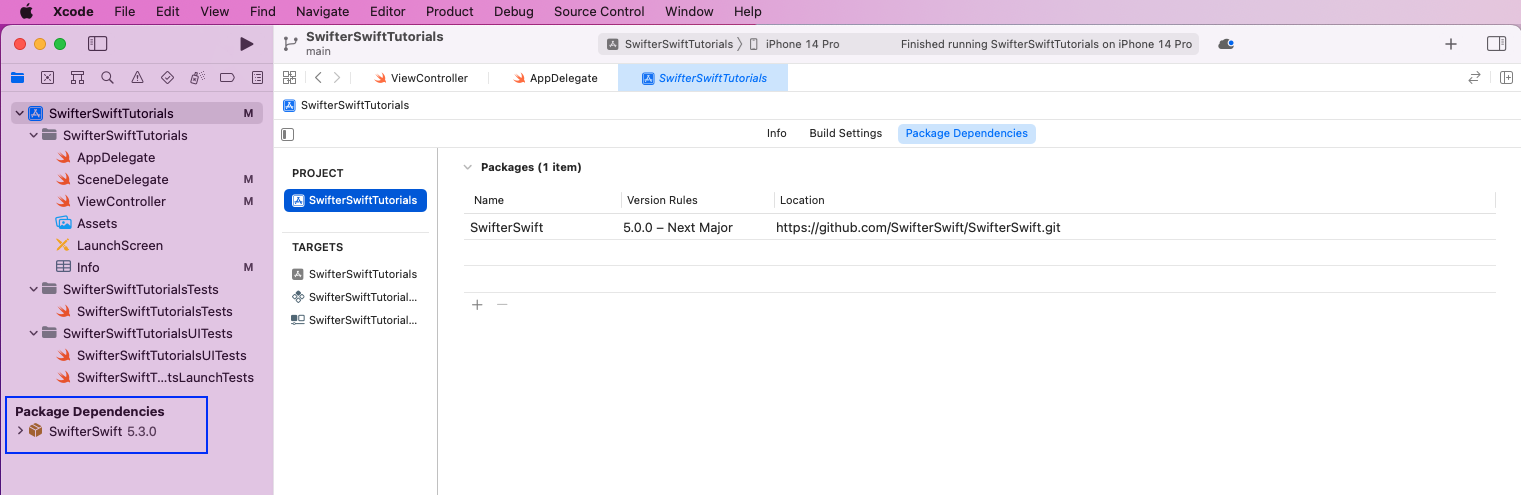This screenshot has width=1521, height=495.
Task: Select SwifterSwiftTutorials under PROJECT
Action: (x=355, y=201)
